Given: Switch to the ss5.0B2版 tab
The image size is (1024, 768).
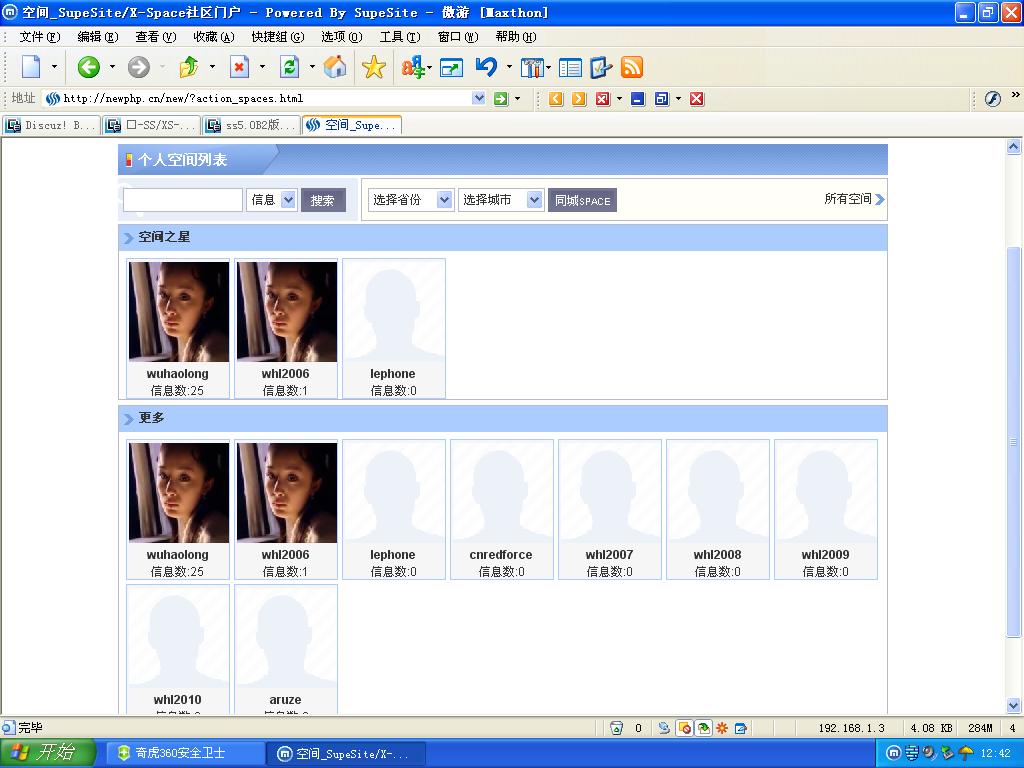Looking at the screenshot, I should [x=252, y=125].
